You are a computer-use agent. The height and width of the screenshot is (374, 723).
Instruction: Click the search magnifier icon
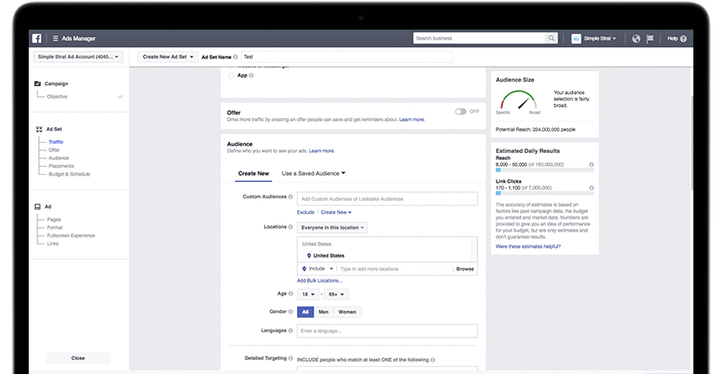tap(551, 38)
